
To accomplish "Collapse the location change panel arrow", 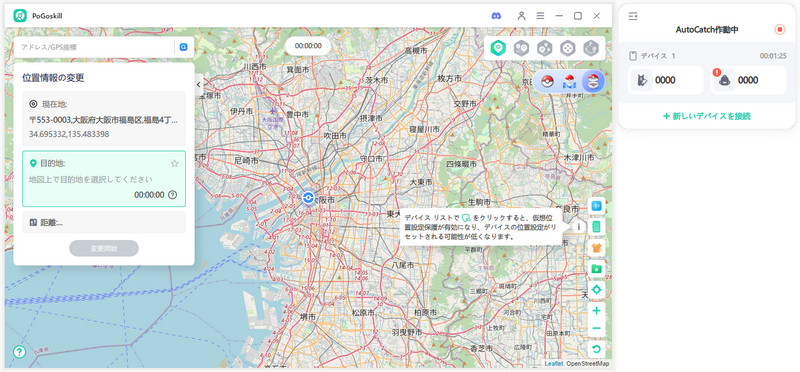I will (198, 84).
